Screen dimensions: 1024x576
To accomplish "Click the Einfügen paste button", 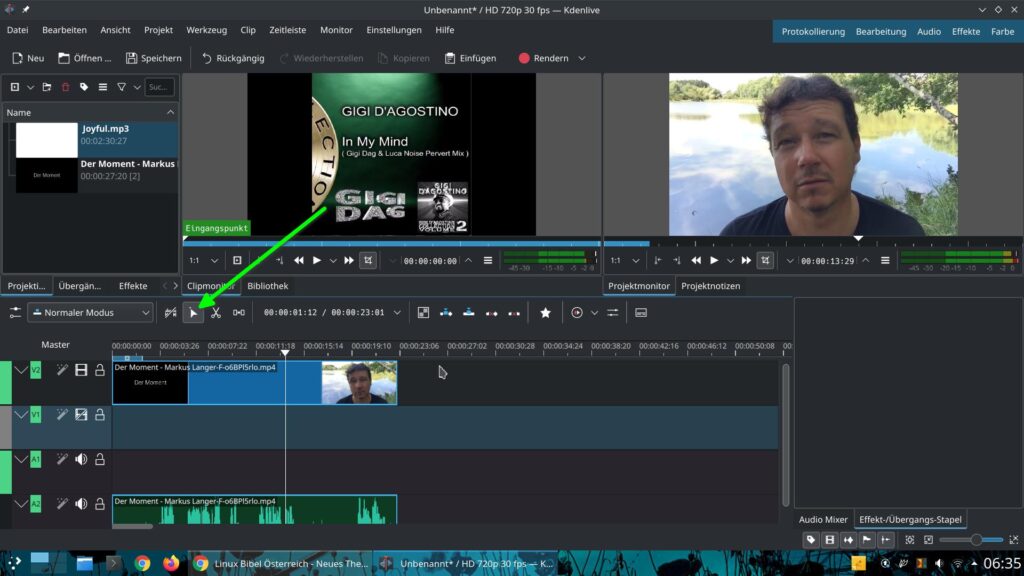I will click(x=471, y=58).
